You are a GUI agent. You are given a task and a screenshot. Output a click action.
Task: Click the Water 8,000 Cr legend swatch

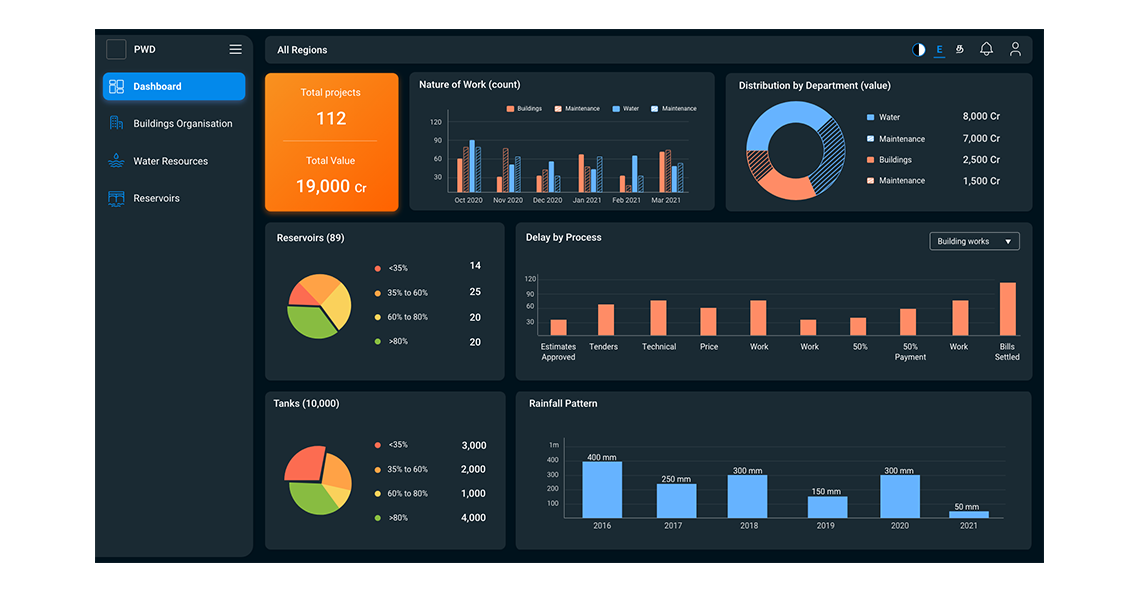point(870,117)
